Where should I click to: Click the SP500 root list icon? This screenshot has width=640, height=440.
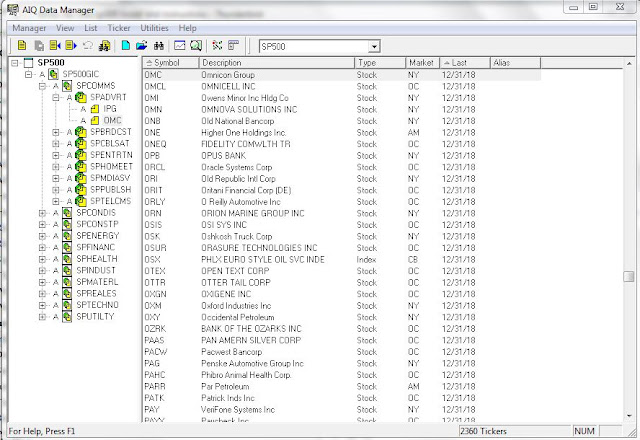click(x=29, y=63)
